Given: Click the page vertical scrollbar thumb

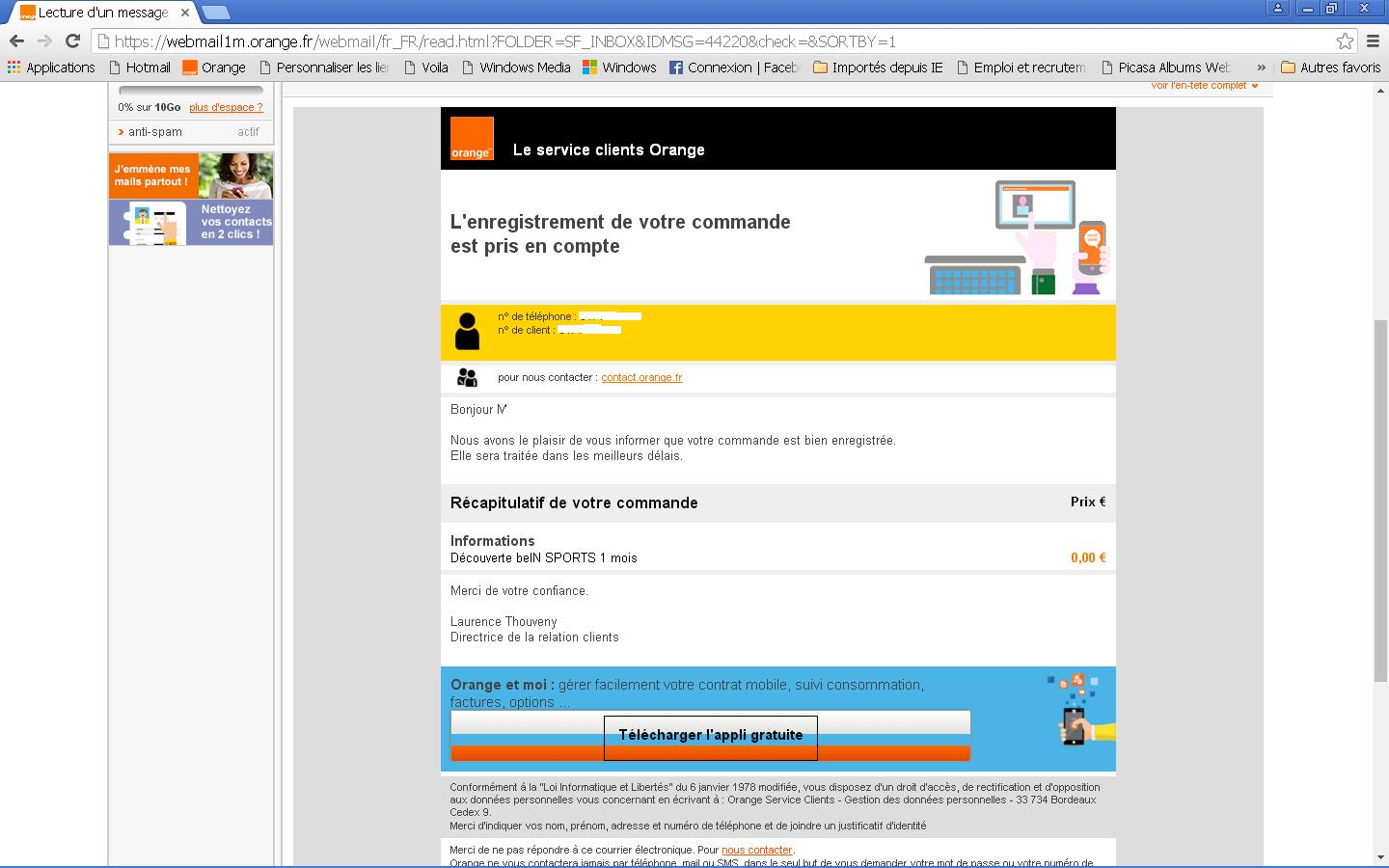Looking at the screenshot, I should [1380, 500].
